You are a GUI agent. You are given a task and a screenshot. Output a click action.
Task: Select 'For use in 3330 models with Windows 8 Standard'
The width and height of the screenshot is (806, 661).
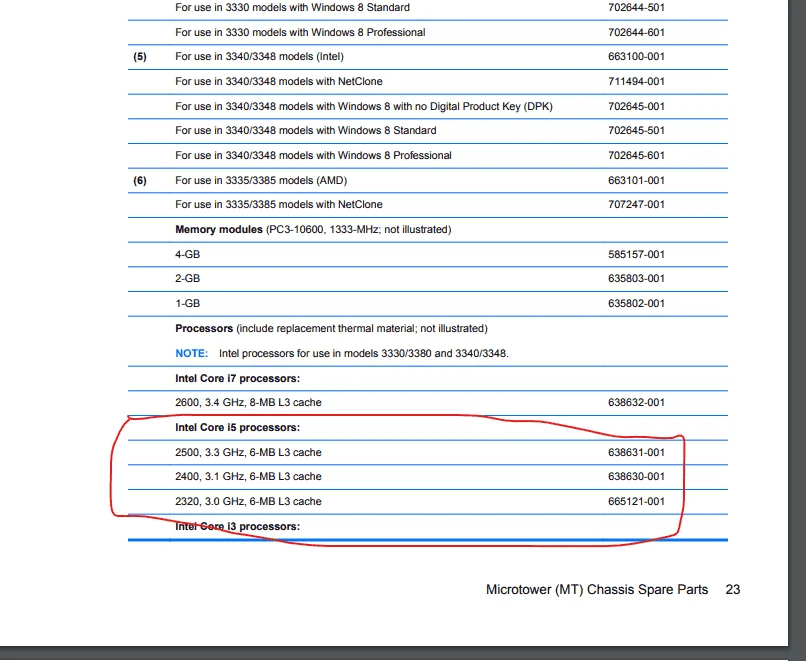[292, 8]
